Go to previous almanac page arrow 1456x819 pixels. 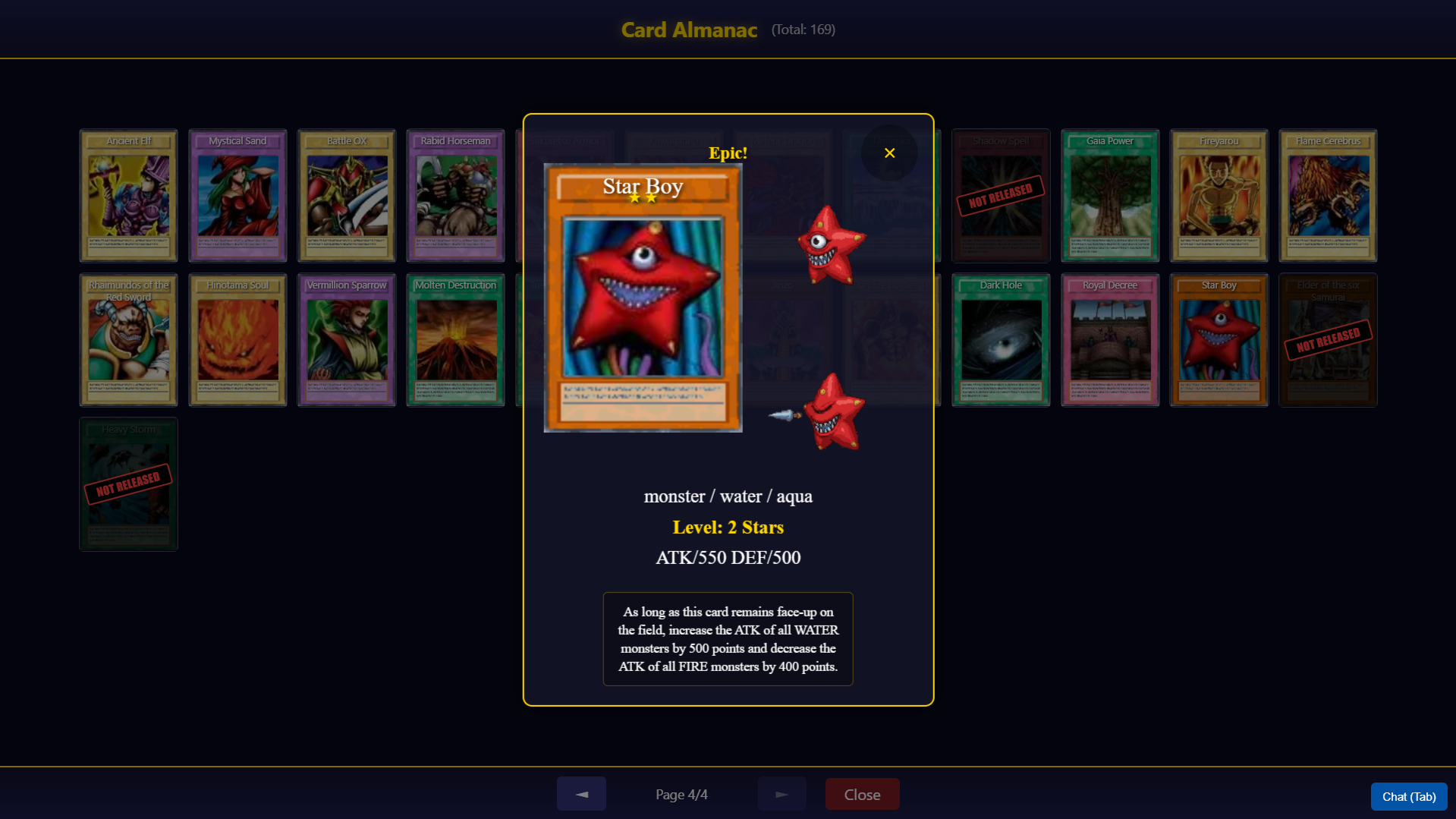[x=581, y=794]
